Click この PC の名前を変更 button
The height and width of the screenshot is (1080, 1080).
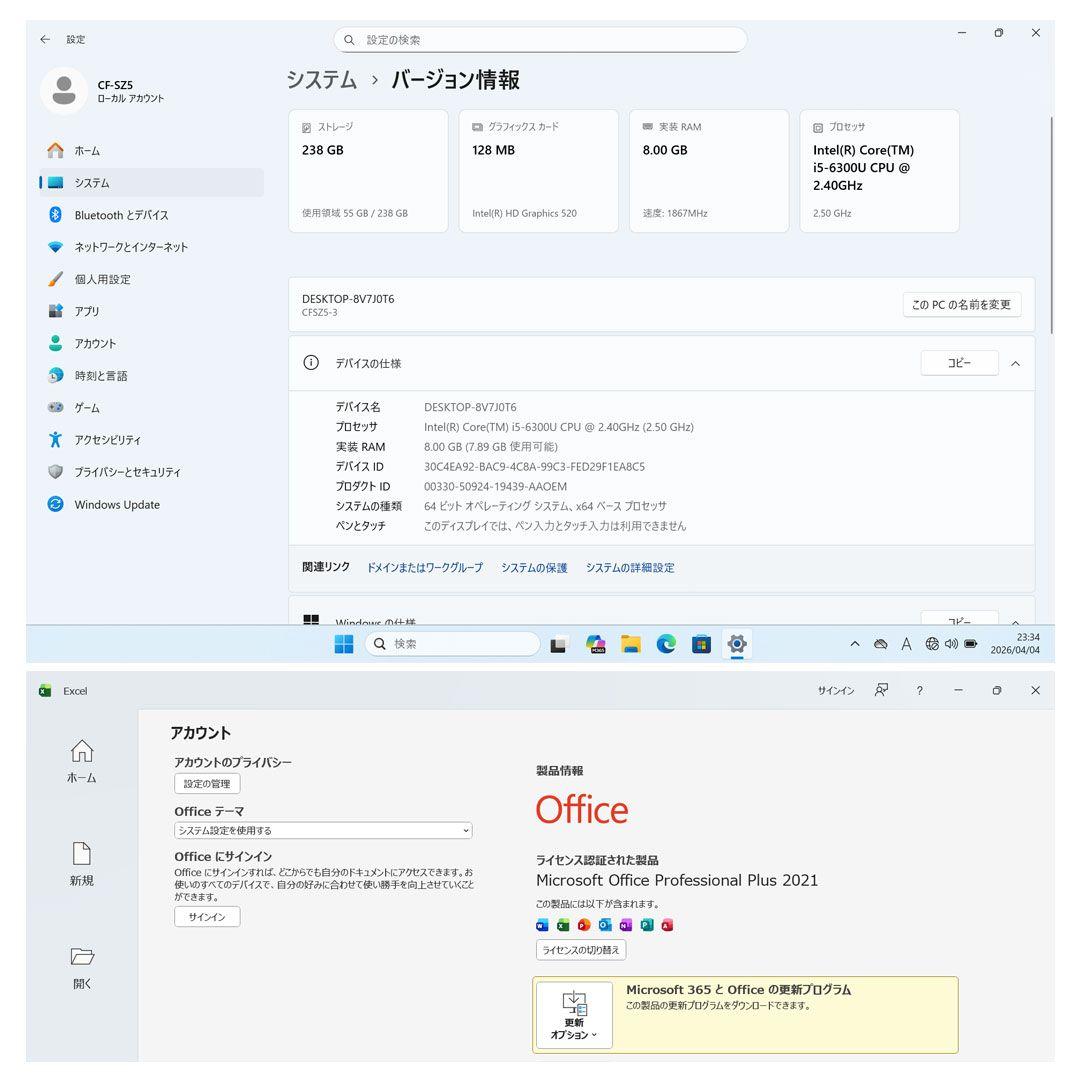[x=962, y=304]
